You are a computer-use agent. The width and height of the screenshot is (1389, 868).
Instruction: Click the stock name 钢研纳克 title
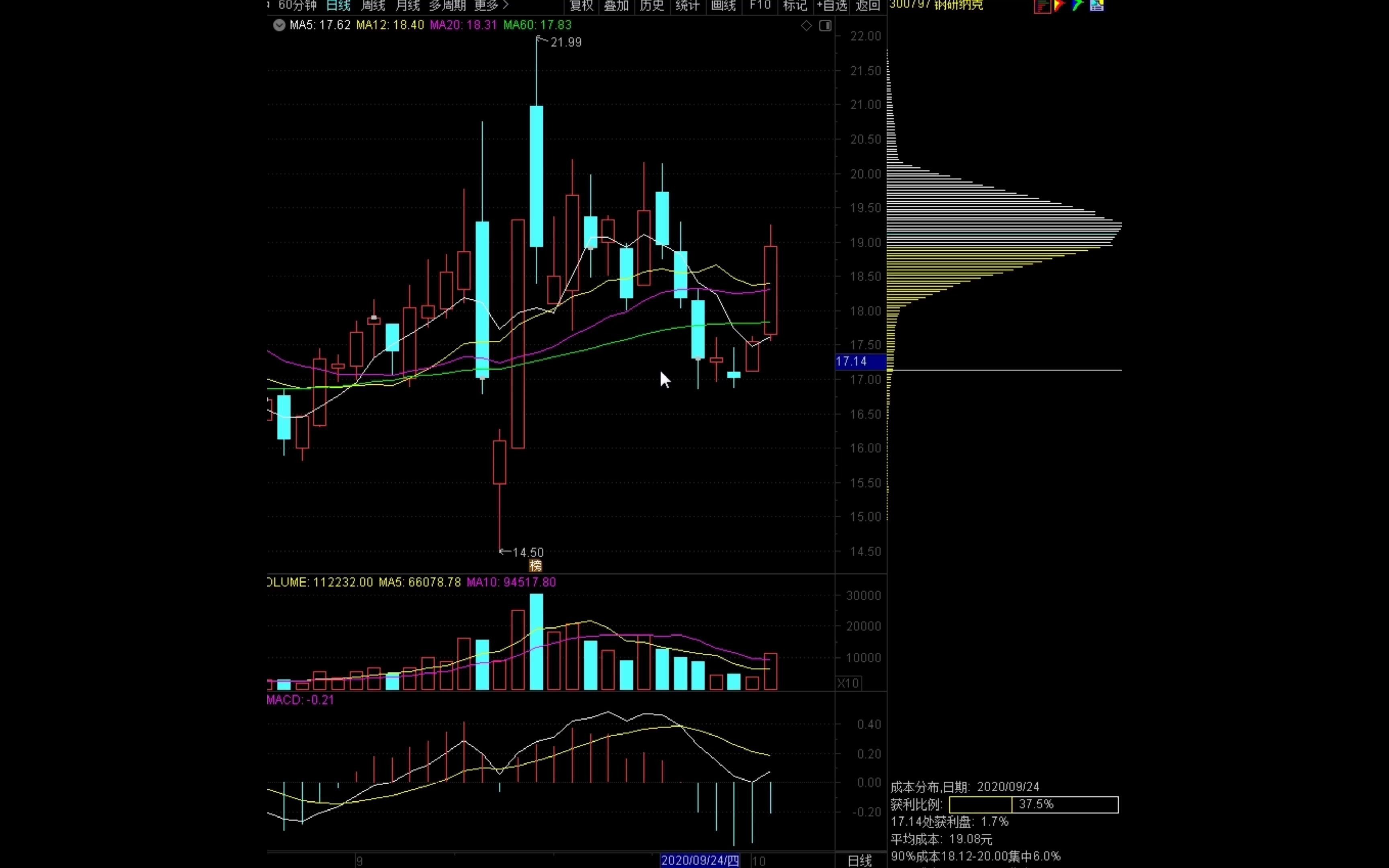point(959,5)
